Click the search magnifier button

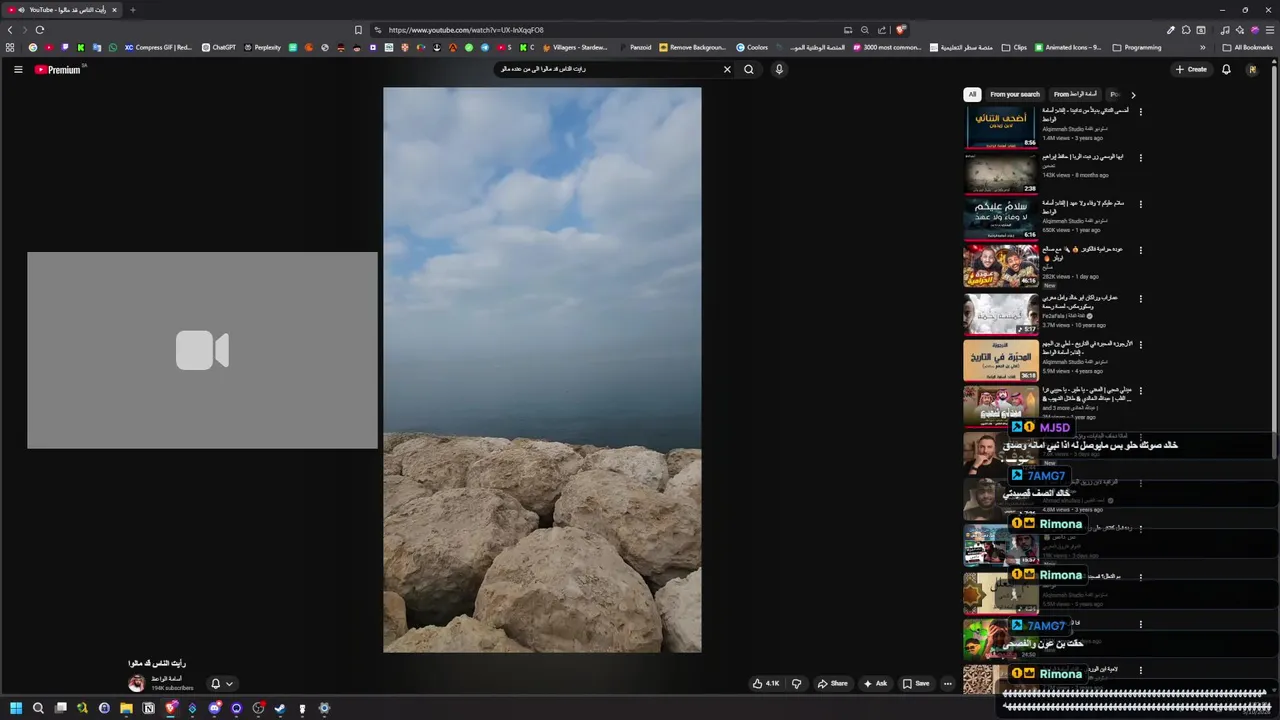tap(748, 69)
